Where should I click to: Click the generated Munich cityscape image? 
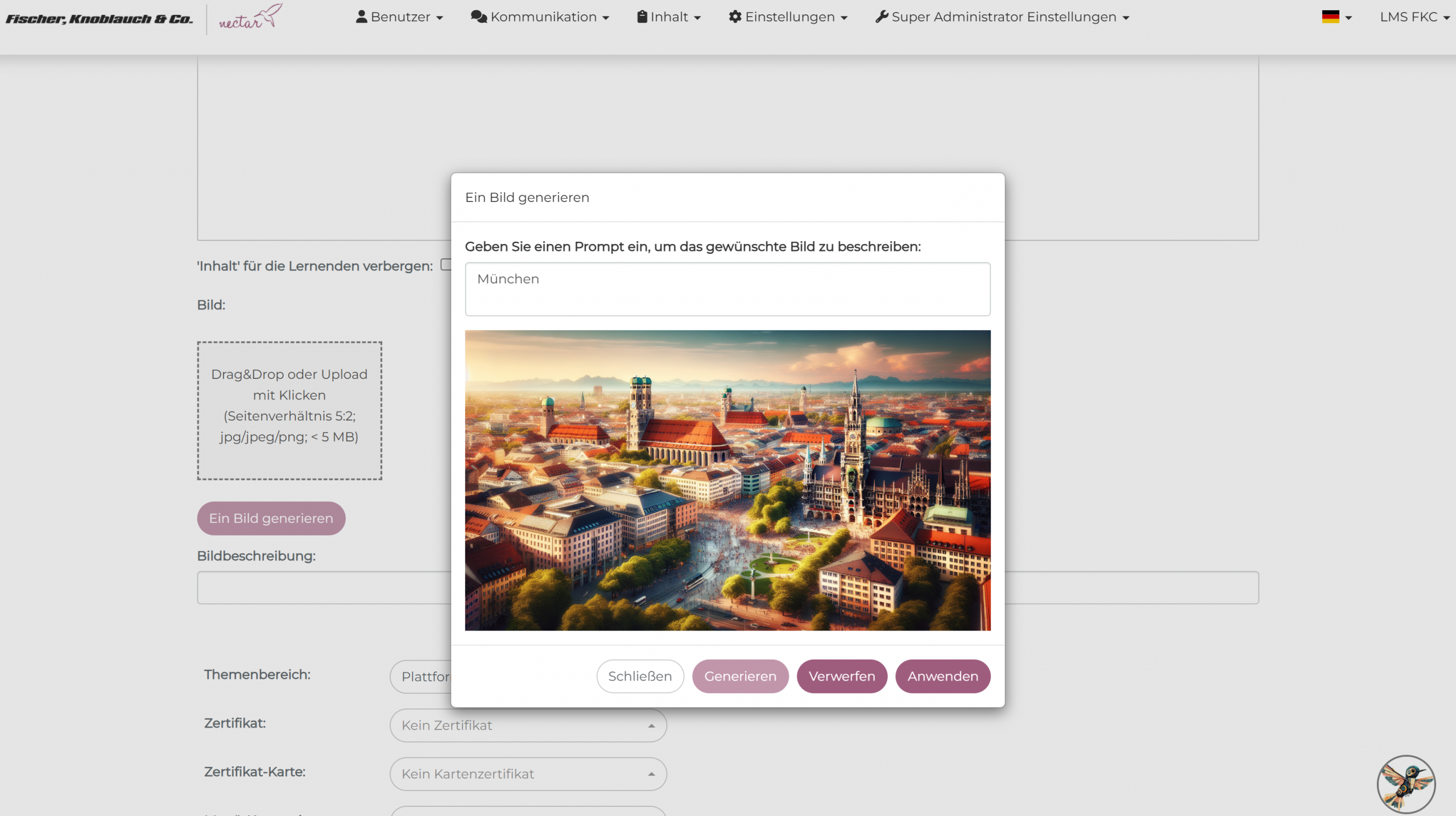727,480
